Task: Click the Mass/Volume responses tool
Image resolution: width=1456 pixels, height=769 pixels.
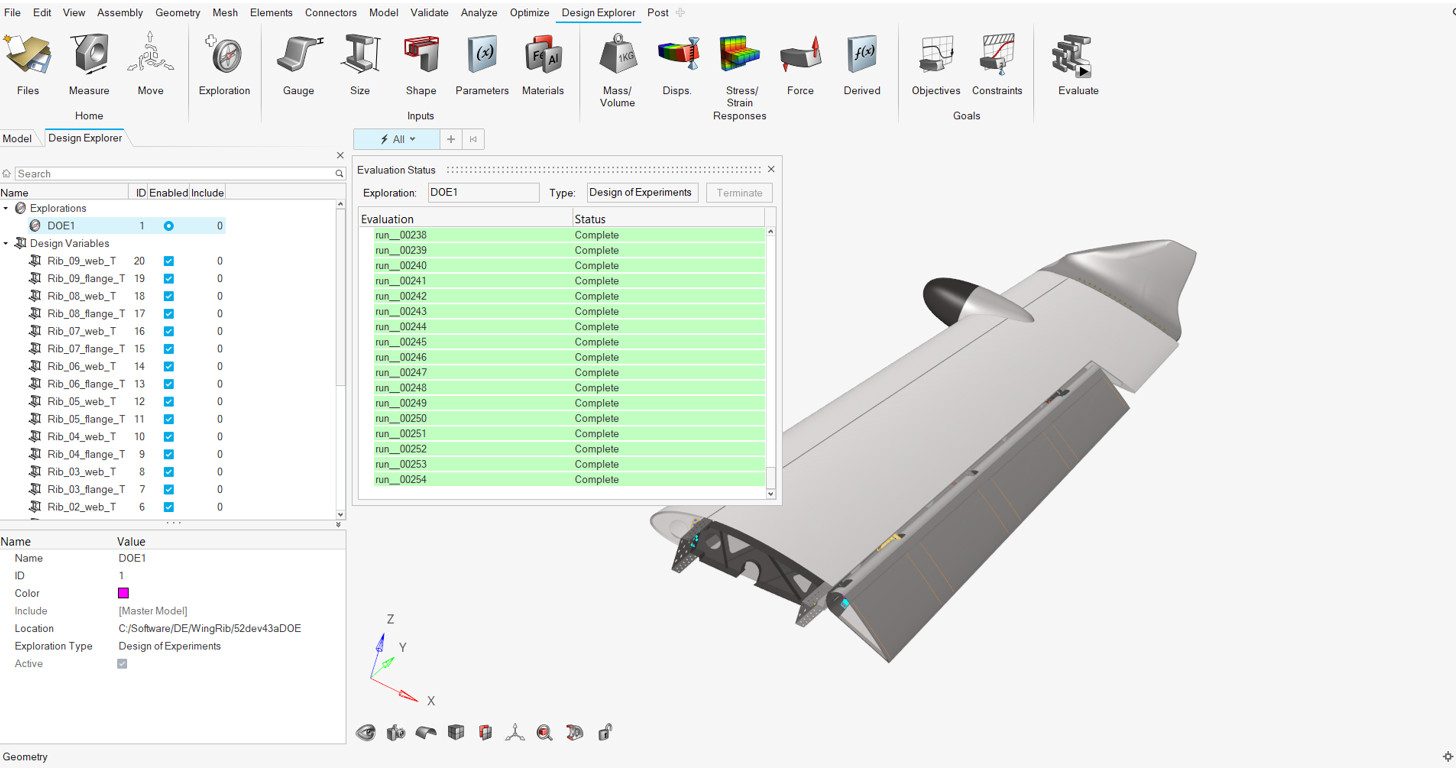Action: 617,62
